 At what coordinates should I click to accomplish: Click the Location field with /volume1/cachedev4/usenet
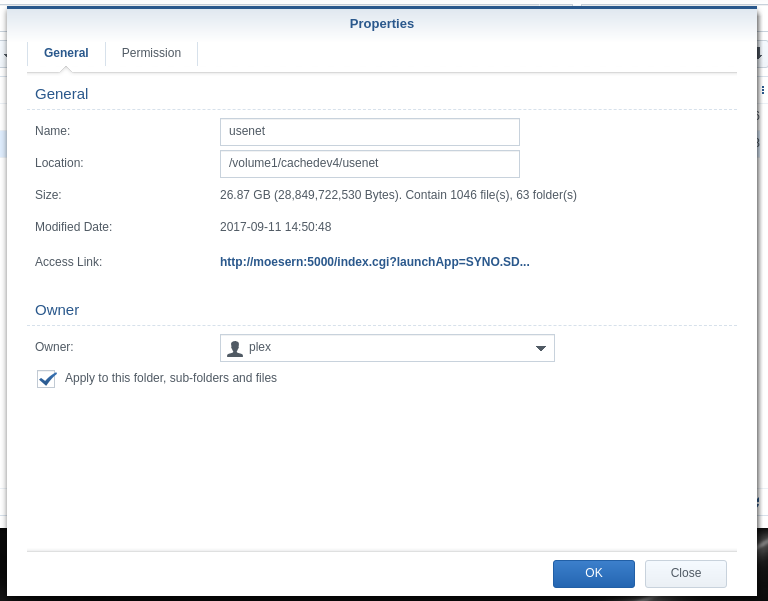click(x=370, y=164)
